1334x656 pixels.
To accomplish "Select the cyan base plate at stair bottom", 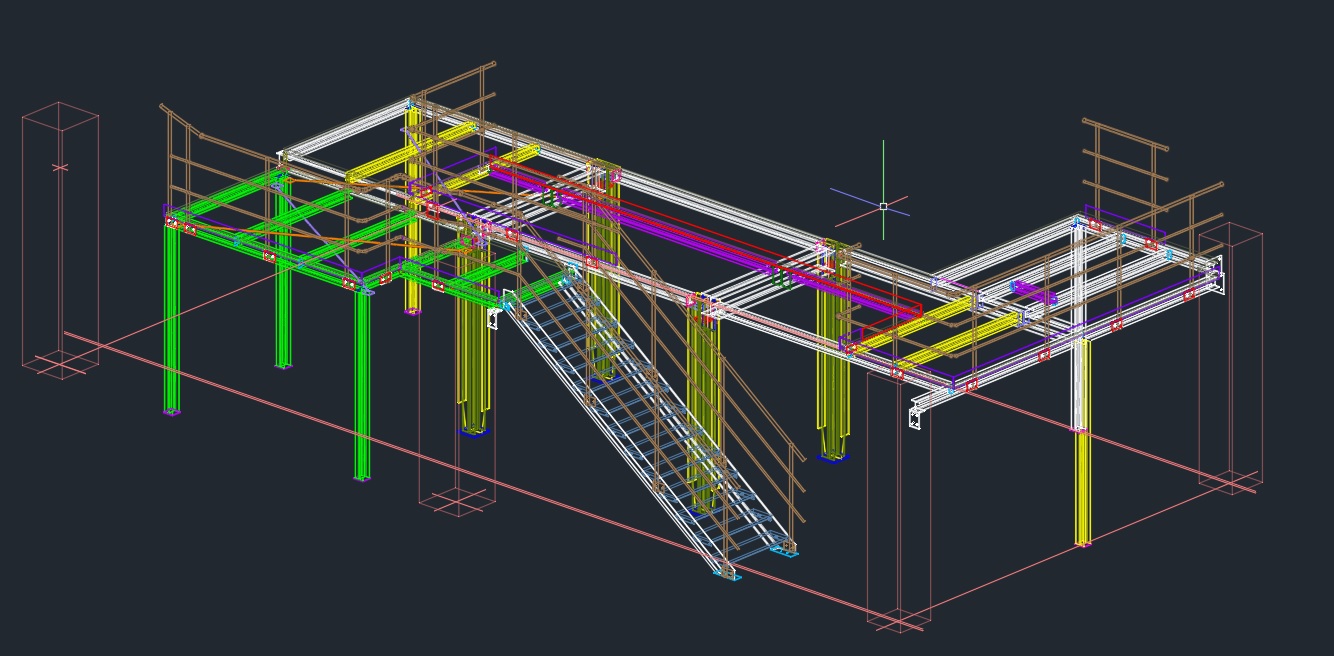I will [x=729, y=574].
